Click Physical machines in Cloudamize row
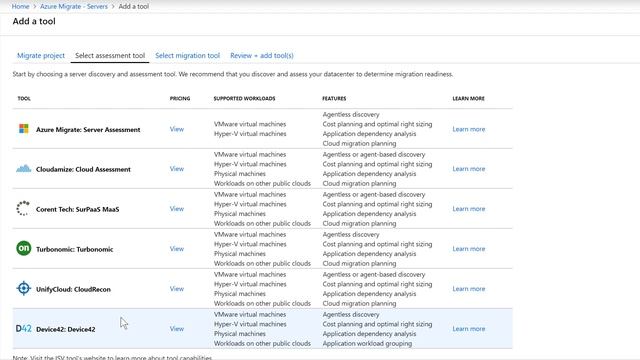The height and width of the screenshot is (360, 640). [x=240, y=173]
